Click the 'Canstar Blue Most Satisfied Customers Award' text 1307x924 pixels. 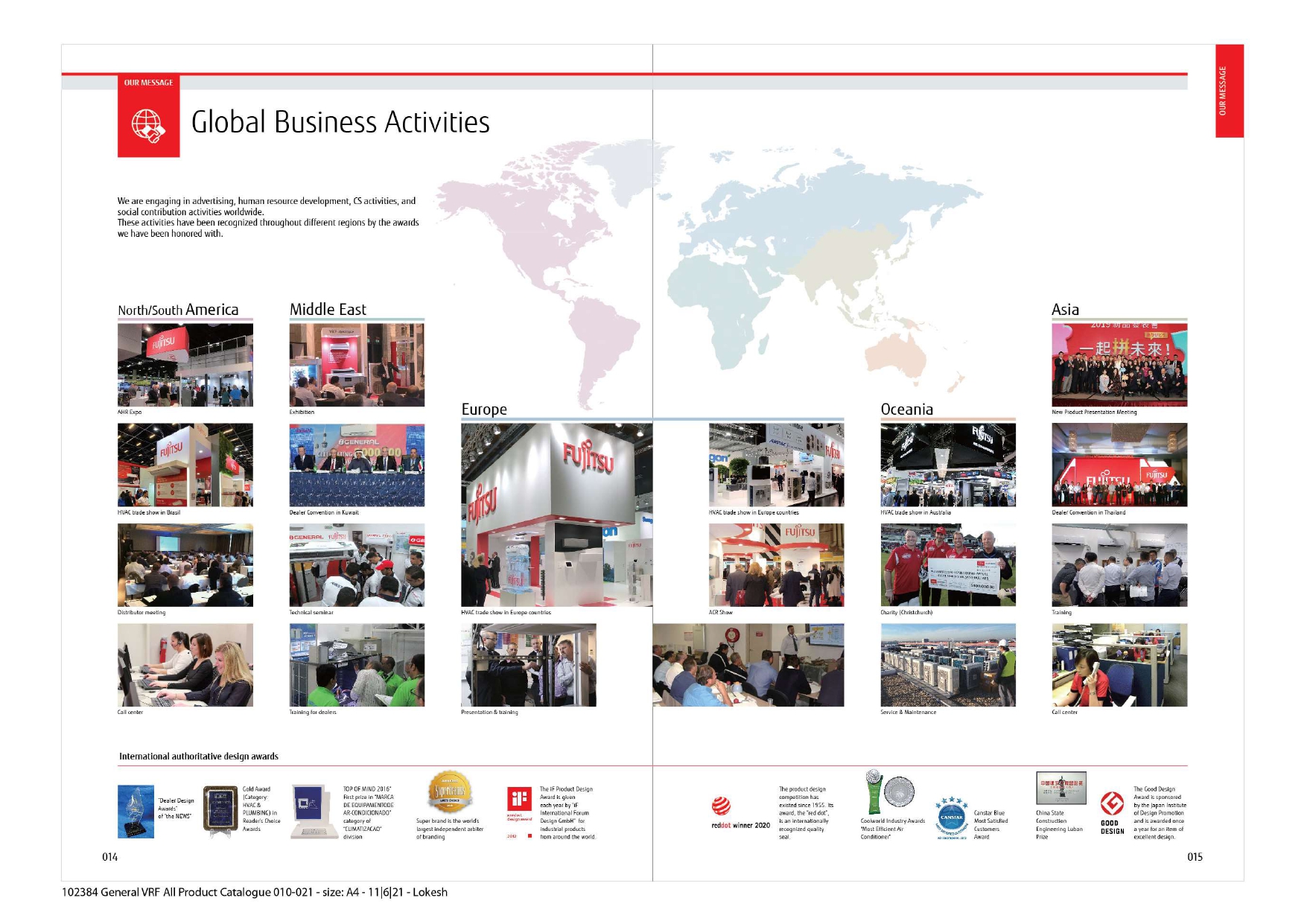991,825
